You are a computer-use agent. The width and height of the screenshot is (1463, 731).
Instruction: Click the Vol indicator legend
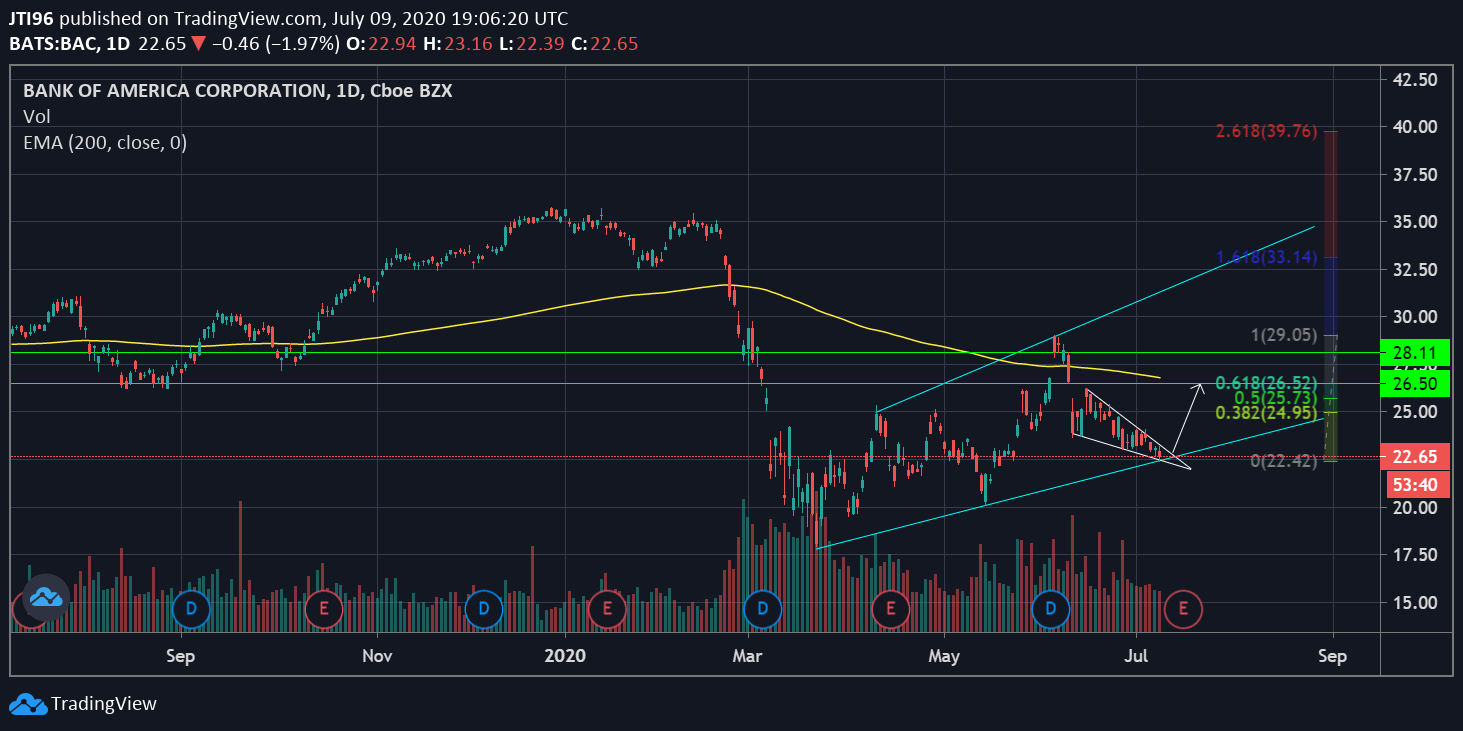point(37,117)
